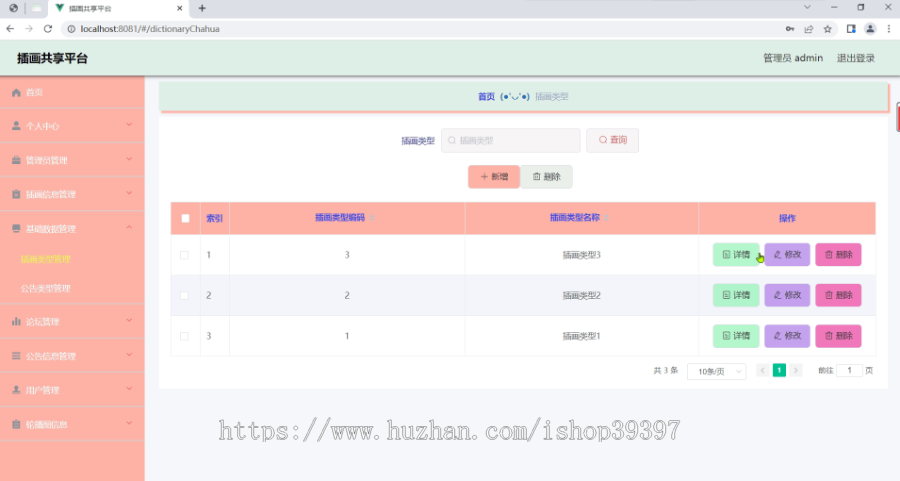Image resolution: width=900 pixels, height=481 pixels.
Task: Expand the 论坛管理 chevron
Action: coord(129,321)
